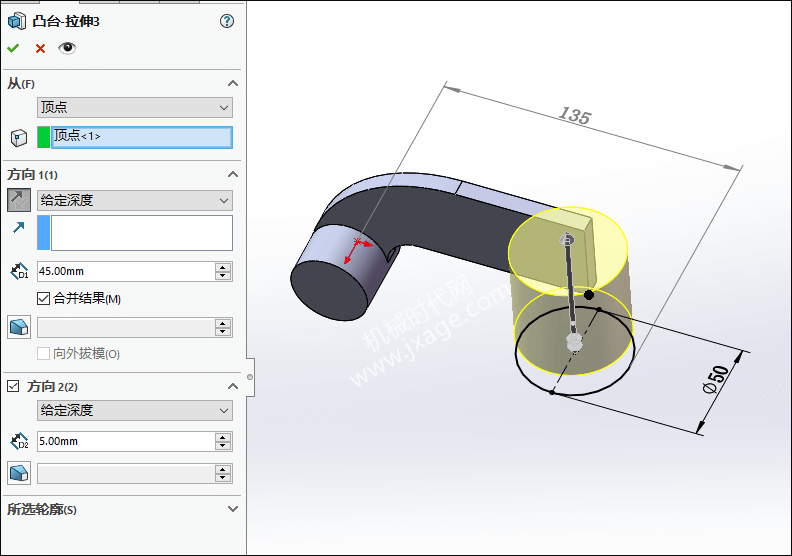Select the 顶点<1> selection box
The height and width of the screenshot is (556, 792).
(x=142, y=137)
